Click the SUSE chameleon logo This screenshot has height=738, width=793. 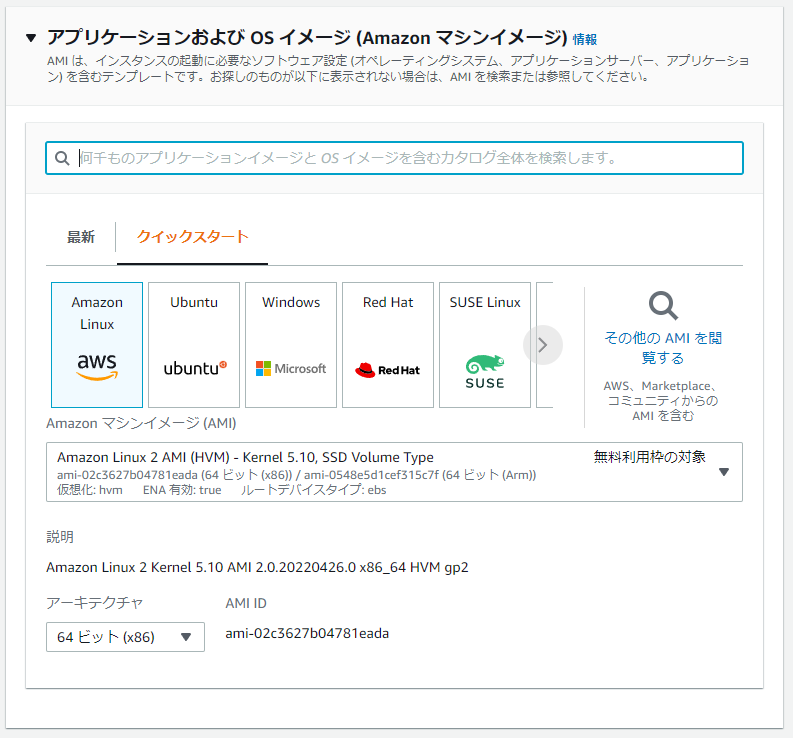[485, 372]
